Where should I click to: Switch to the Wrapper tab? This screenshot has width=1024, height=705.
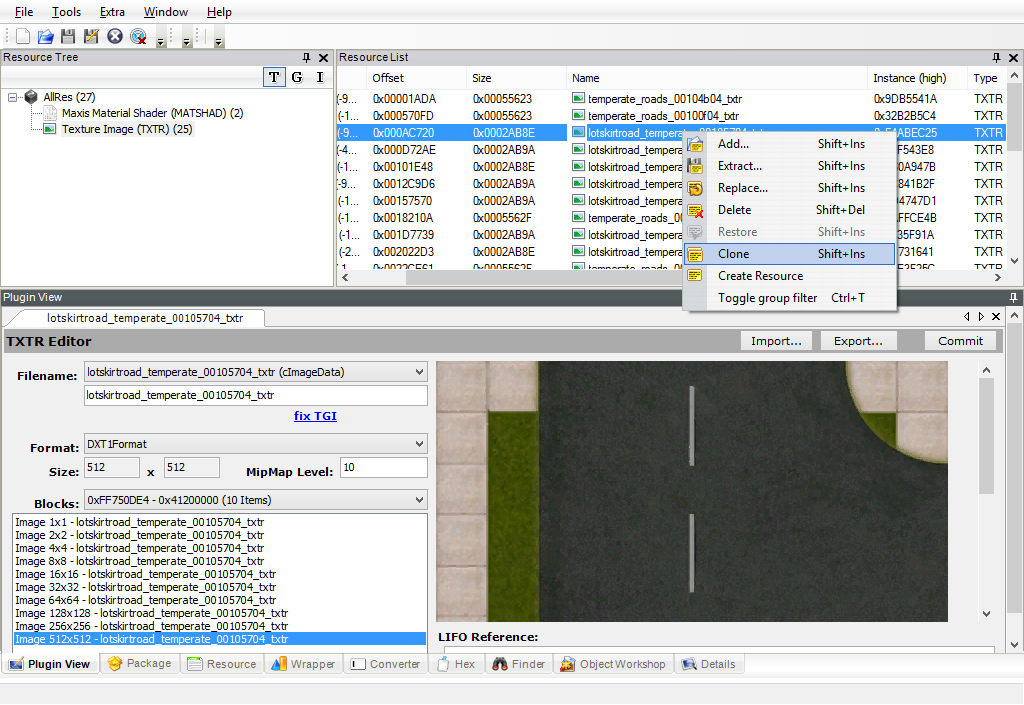(x=303, y=664)
